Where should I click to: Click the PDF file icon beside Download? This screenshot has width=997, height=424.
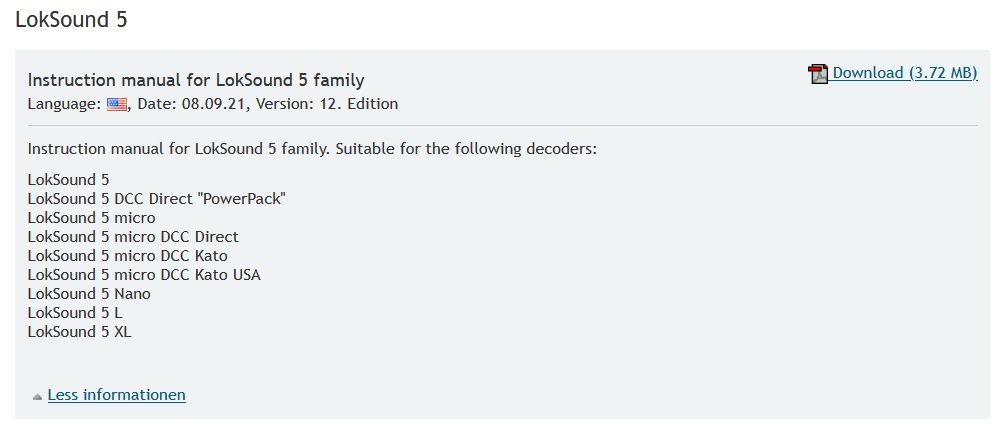tap(818, 74)
